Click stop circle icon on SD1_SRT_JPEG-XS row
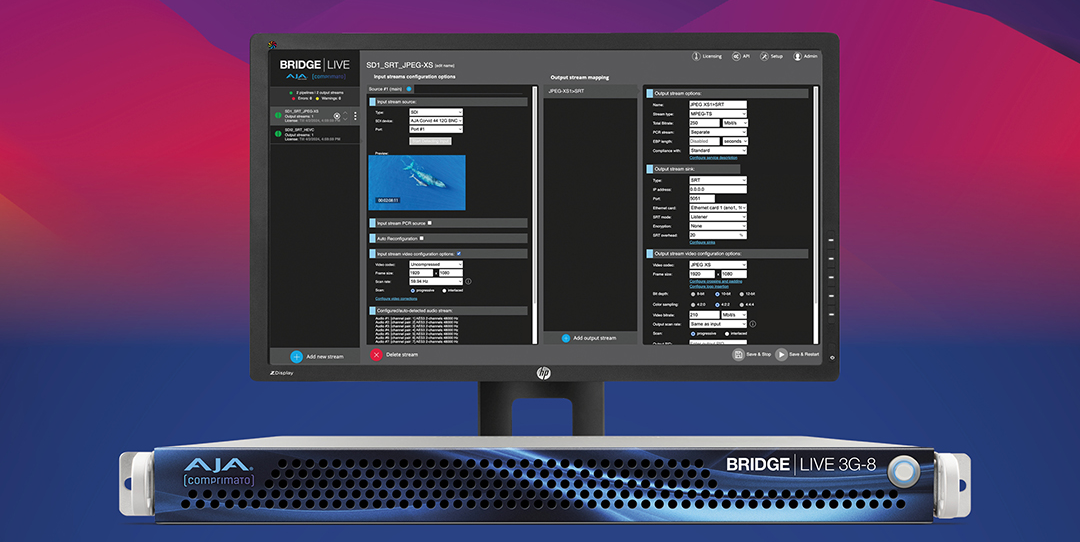Viewport: 1080px width, 542px height. click(x=337, y=116)
